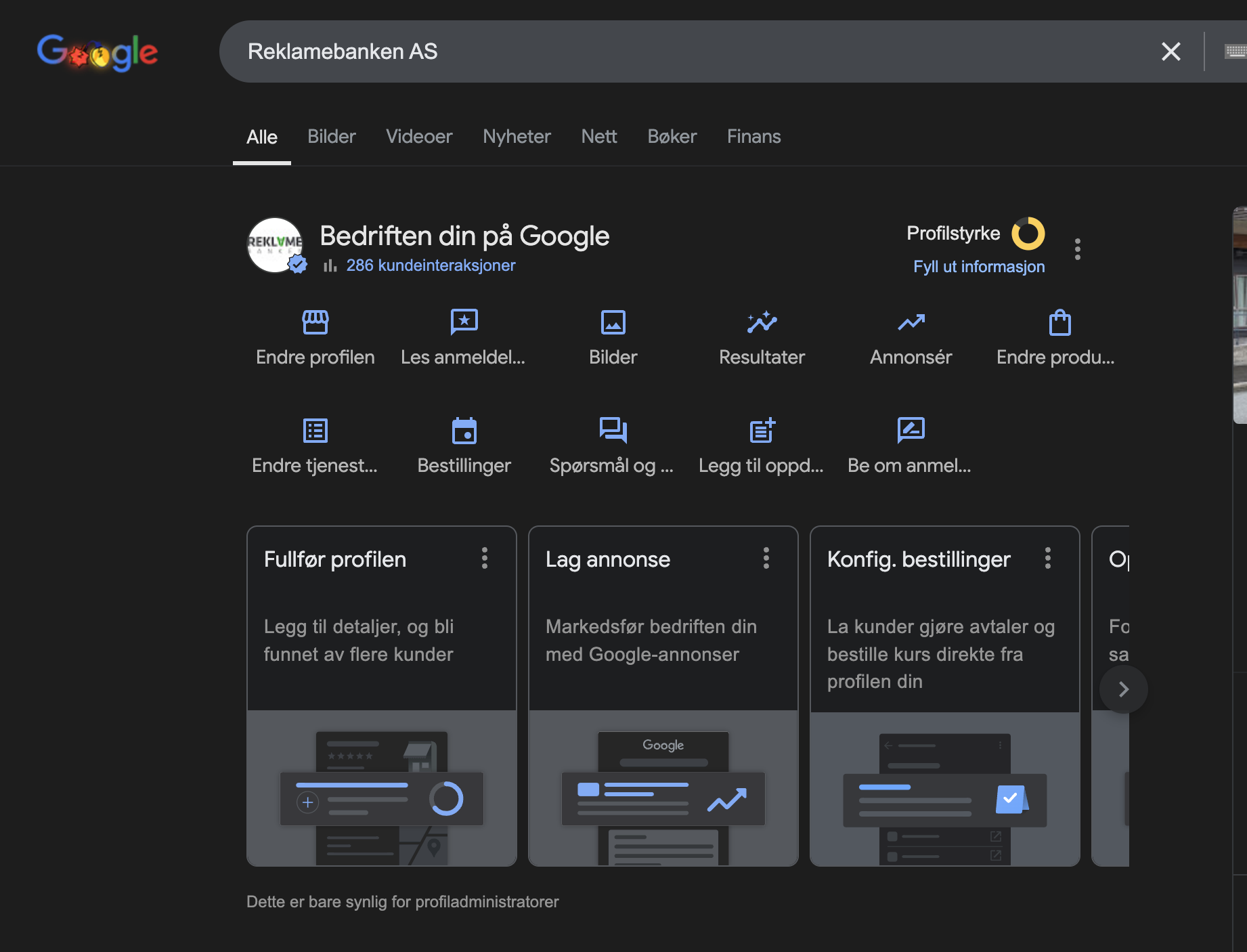Open 286 kundeinteraksjoner link
Image resolution: width=1247 pixels, height=952 pixels.
431,265
